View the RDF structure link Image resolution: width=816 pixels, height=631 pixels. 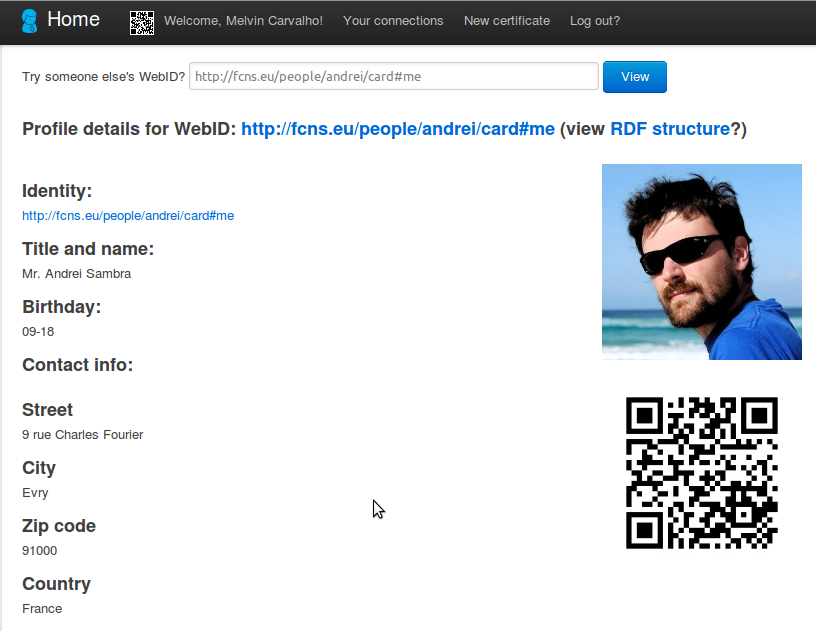(670, 129)
